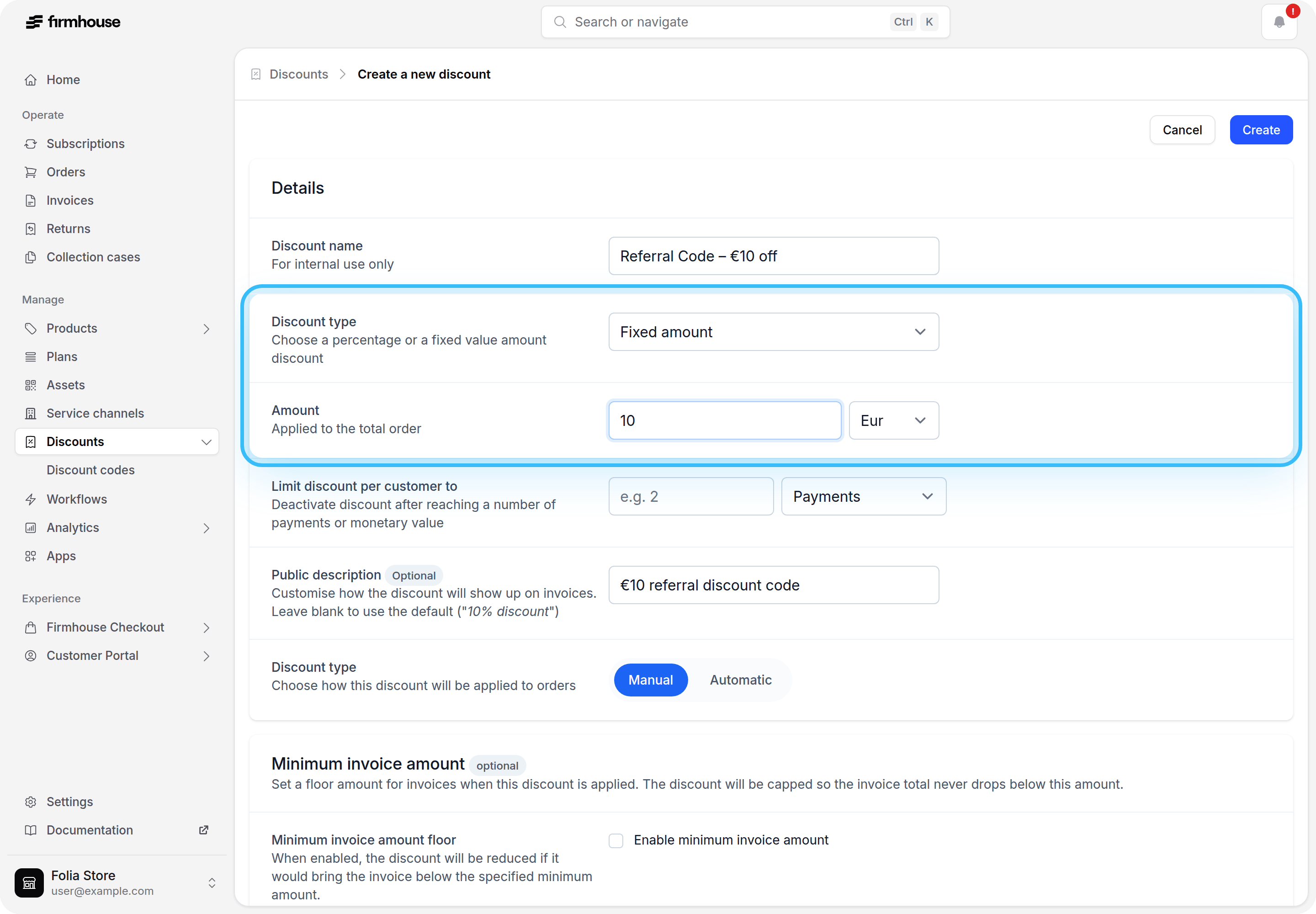This screenshot has width=1316, height=914.
Task: Open the Folia Store account switcher
Action: coord(117,882)
